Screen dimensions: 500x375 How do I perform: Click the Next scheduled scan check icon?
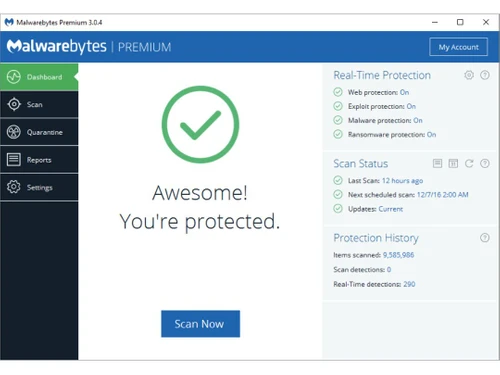(338, 194)
